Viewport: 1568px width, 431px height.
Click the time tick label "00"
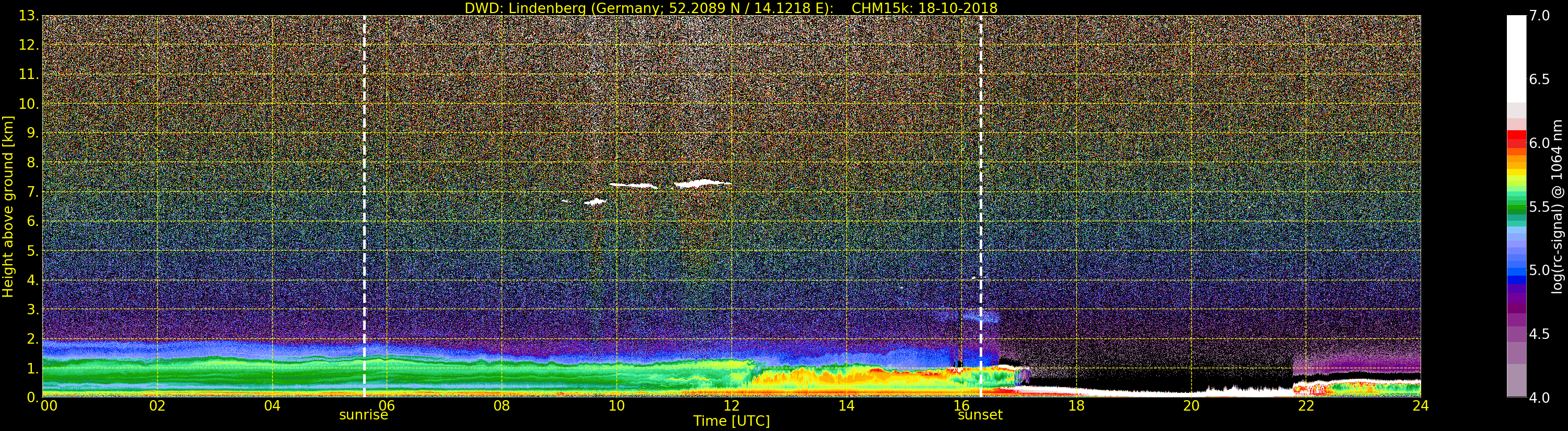(49, 406)
